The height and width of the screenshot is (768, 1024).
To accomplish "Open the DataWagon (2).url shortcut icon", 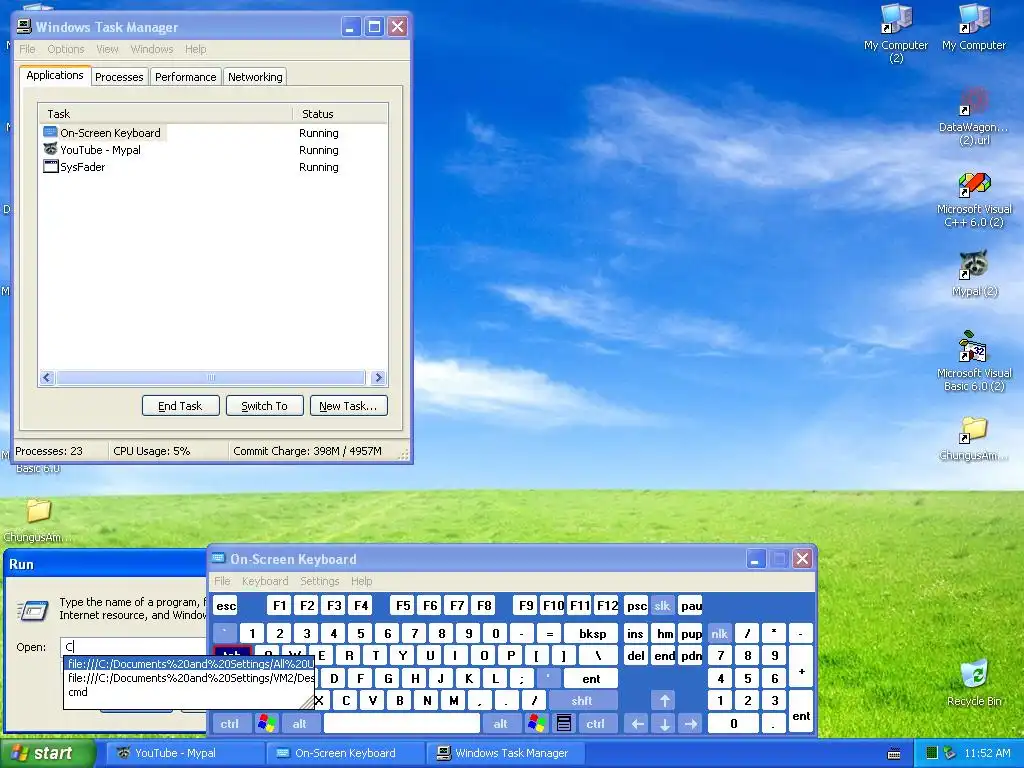I will (973, 103).
